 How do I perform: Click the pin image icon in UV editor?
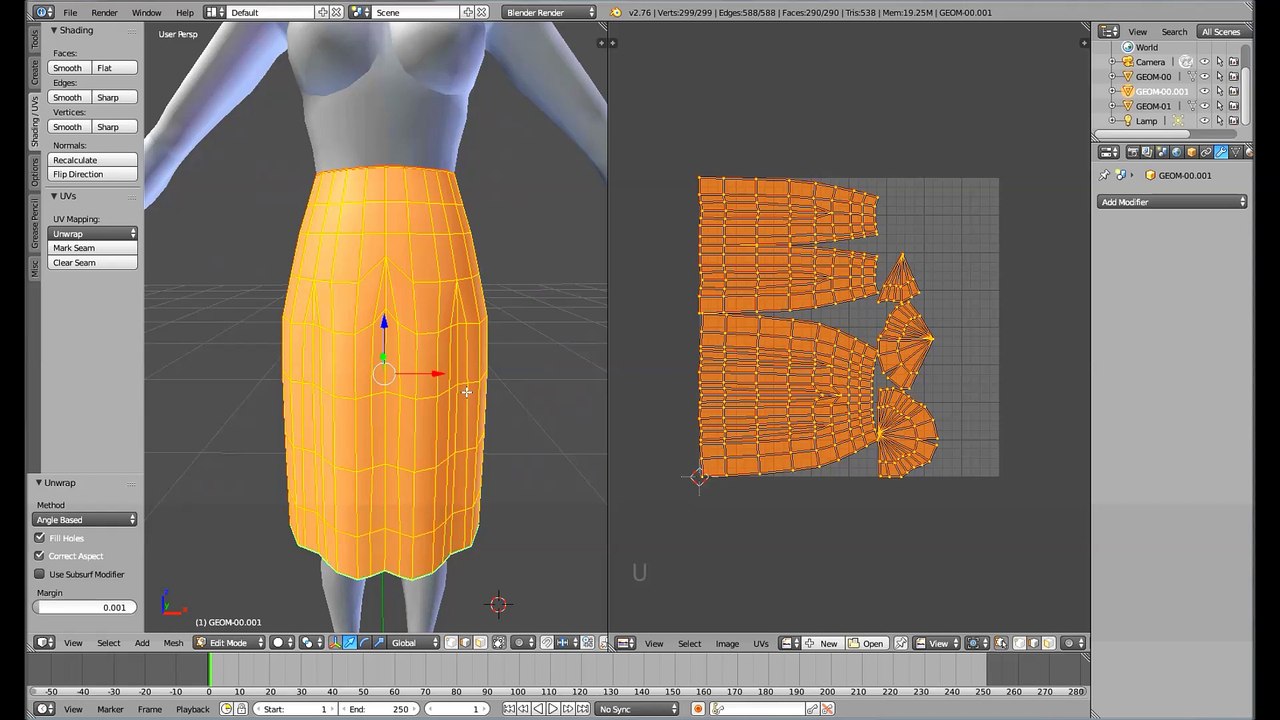[901, 643]
